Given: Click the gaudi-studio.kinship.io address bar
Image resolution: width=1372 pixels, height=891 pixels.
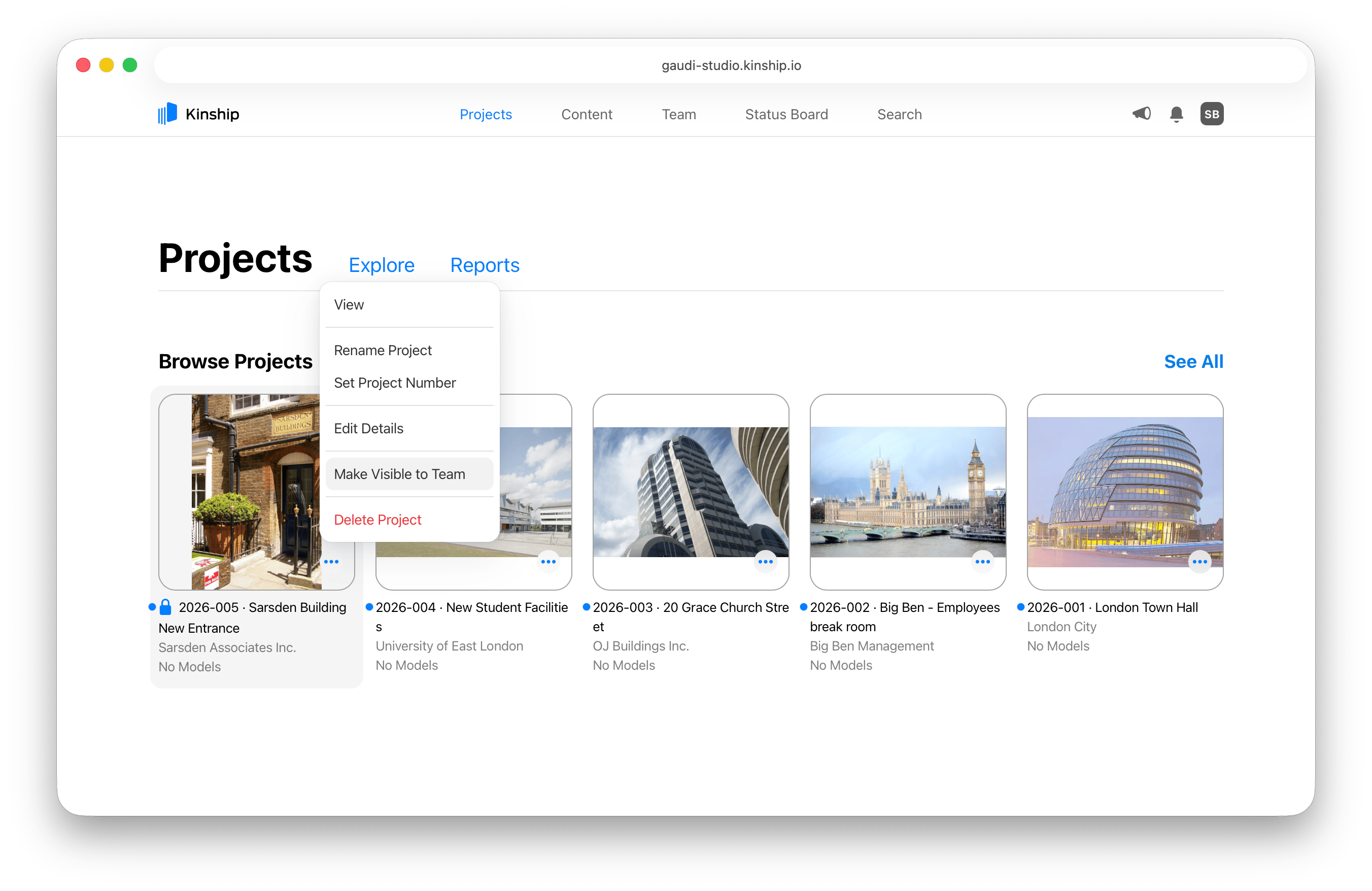Looking at the screenshot, I should 730,65.
